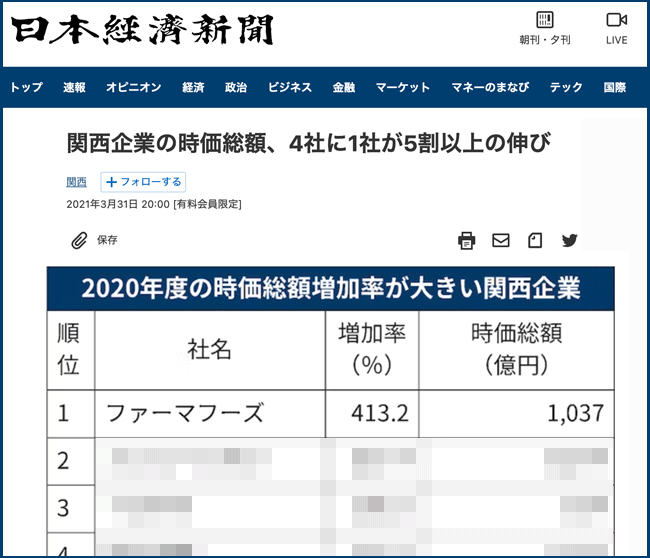Open the マネーのまなび section
650x558 pixels.
coord(489,88)
